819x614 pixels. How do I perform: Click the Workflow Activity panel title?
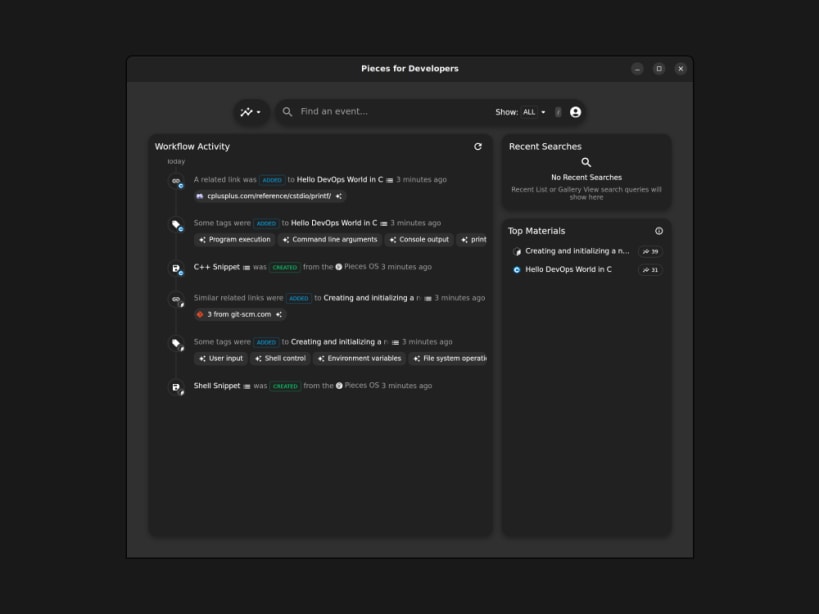click(x=192, y=147)
